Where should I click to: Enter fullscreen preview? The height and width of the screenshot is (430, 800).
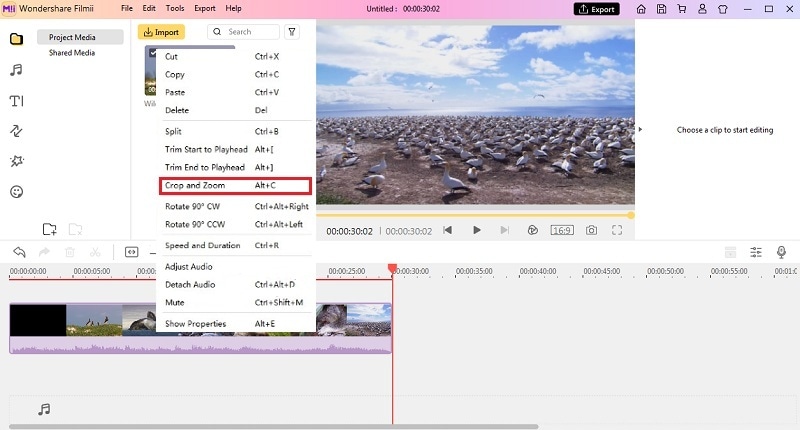tap(617, 230)
